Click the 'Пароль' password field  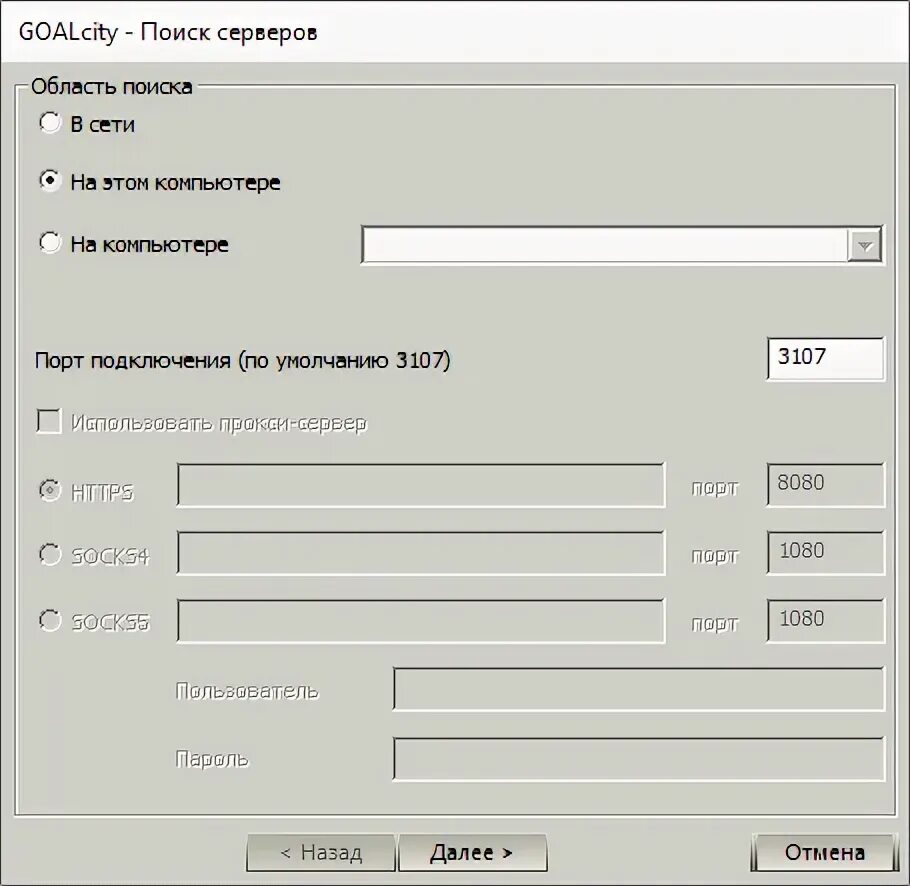coord(638,758)
